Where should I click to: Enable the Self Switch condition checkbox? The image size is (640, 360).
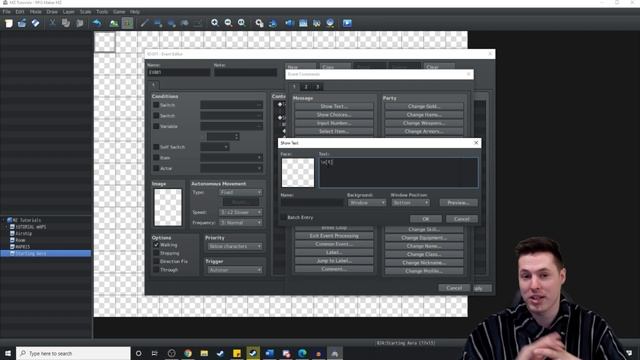156,147
